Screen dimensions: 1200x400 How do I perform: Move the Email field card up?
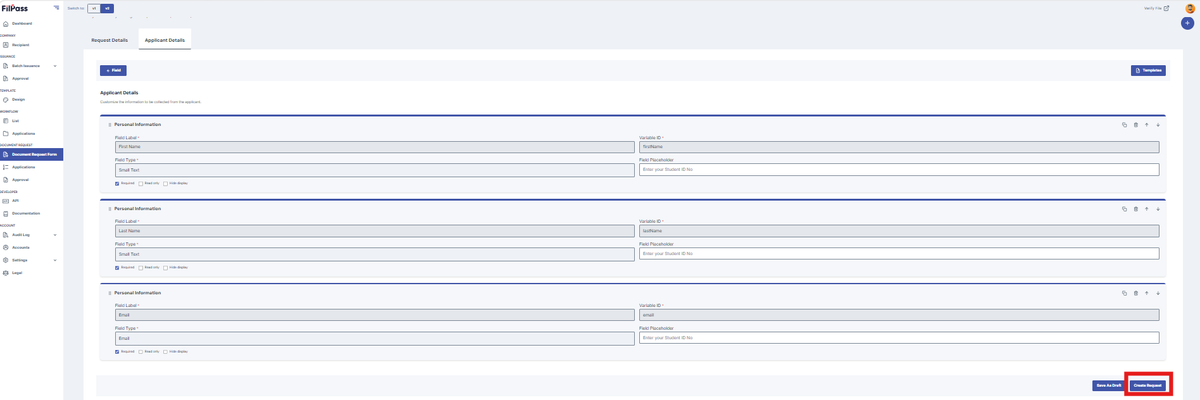(x=1147, y=292)
